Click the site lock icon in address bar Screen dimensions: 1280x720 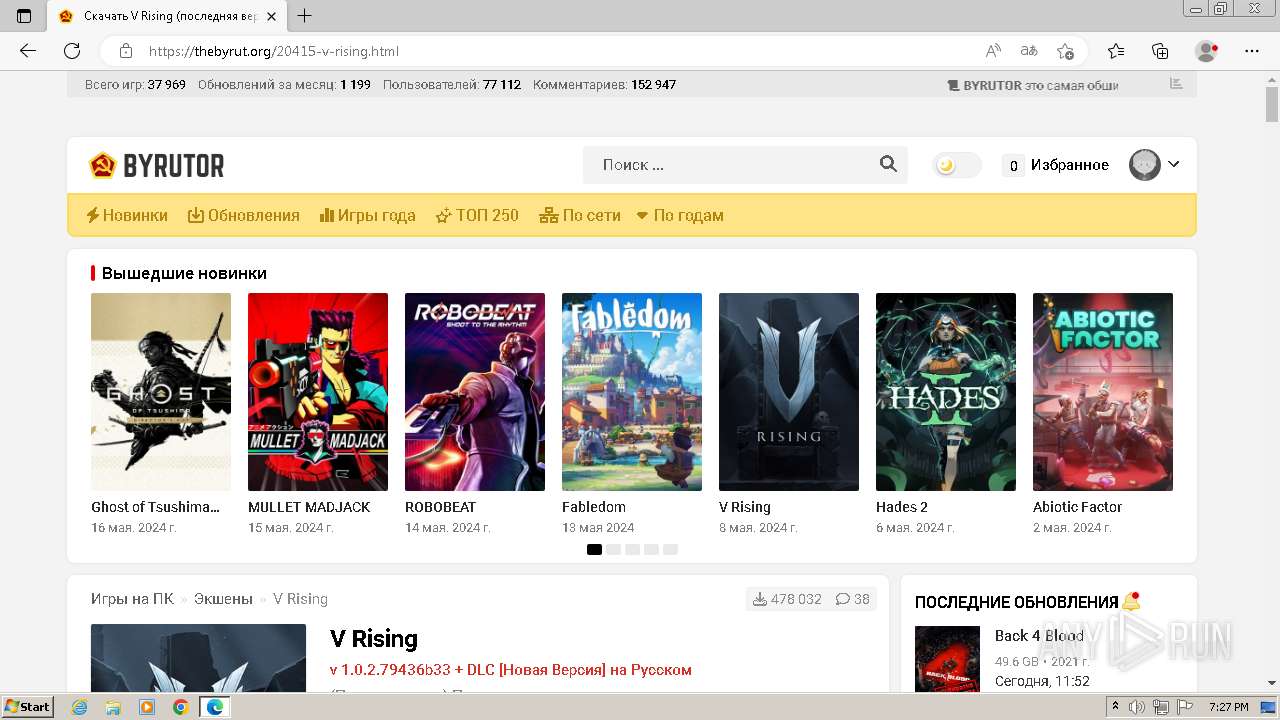pyautogui.click(x=126, y=51)
